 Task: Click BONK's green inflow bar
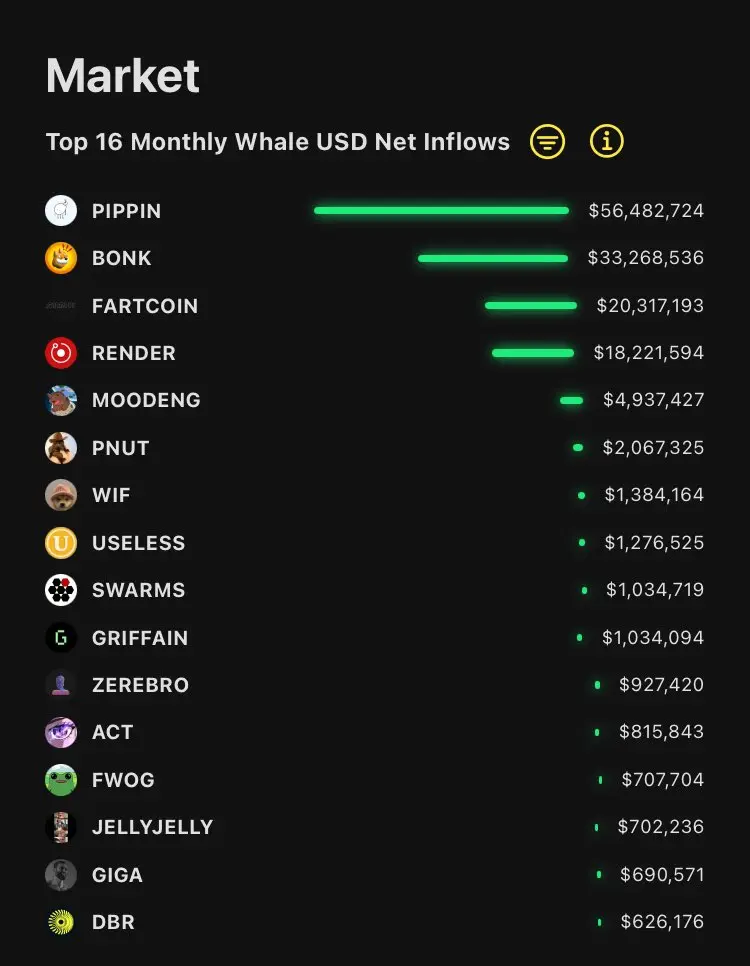point(493,258)
